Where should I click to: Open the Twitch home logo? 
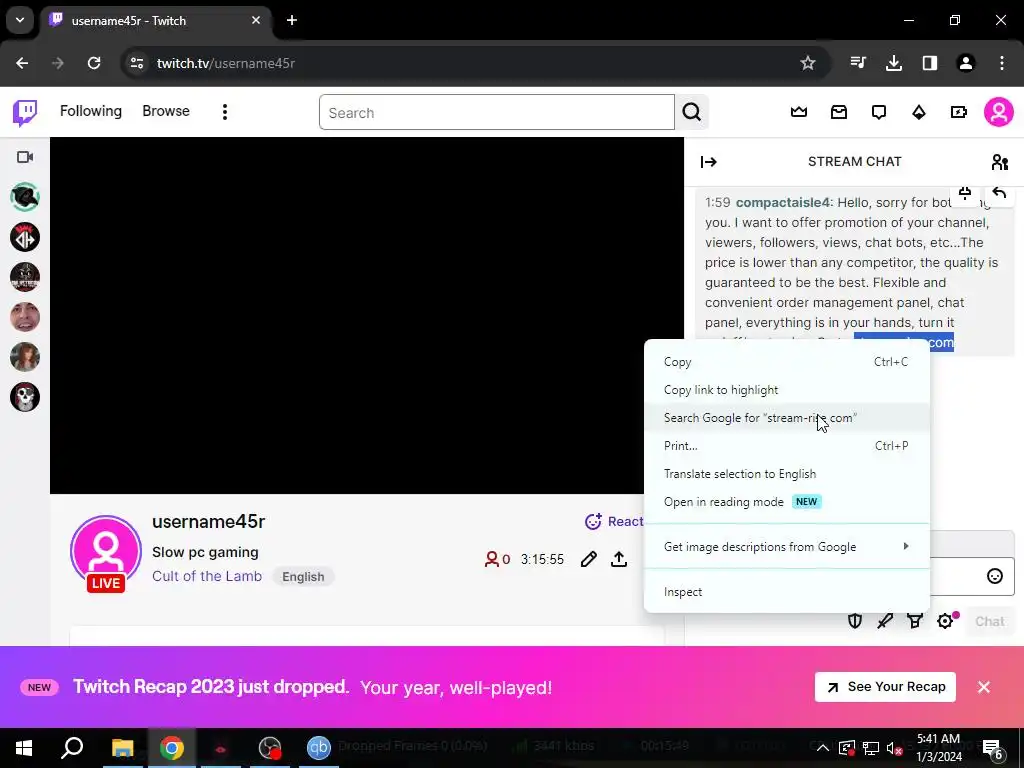pos(25,112)
